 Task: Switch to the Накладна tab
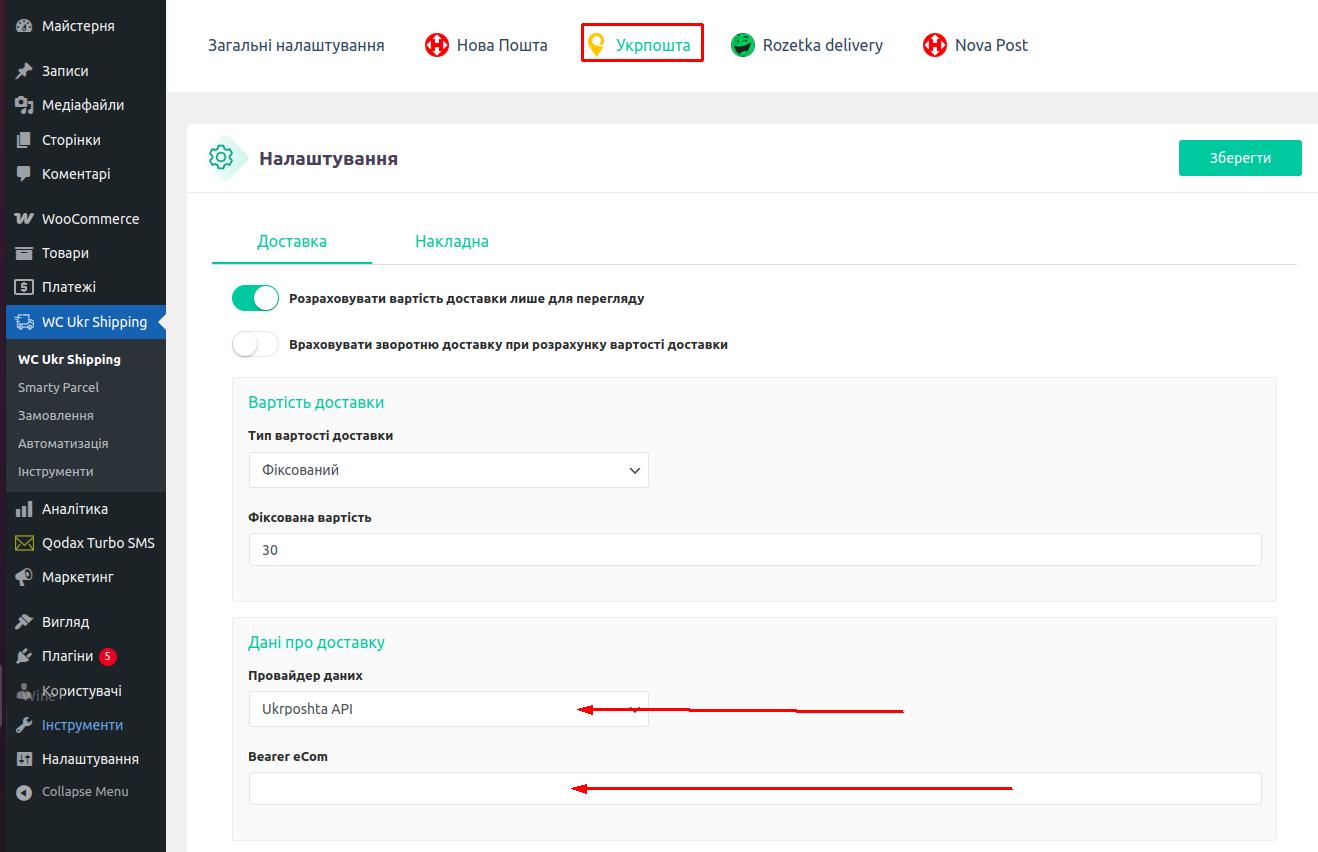(x=452, y=241)
